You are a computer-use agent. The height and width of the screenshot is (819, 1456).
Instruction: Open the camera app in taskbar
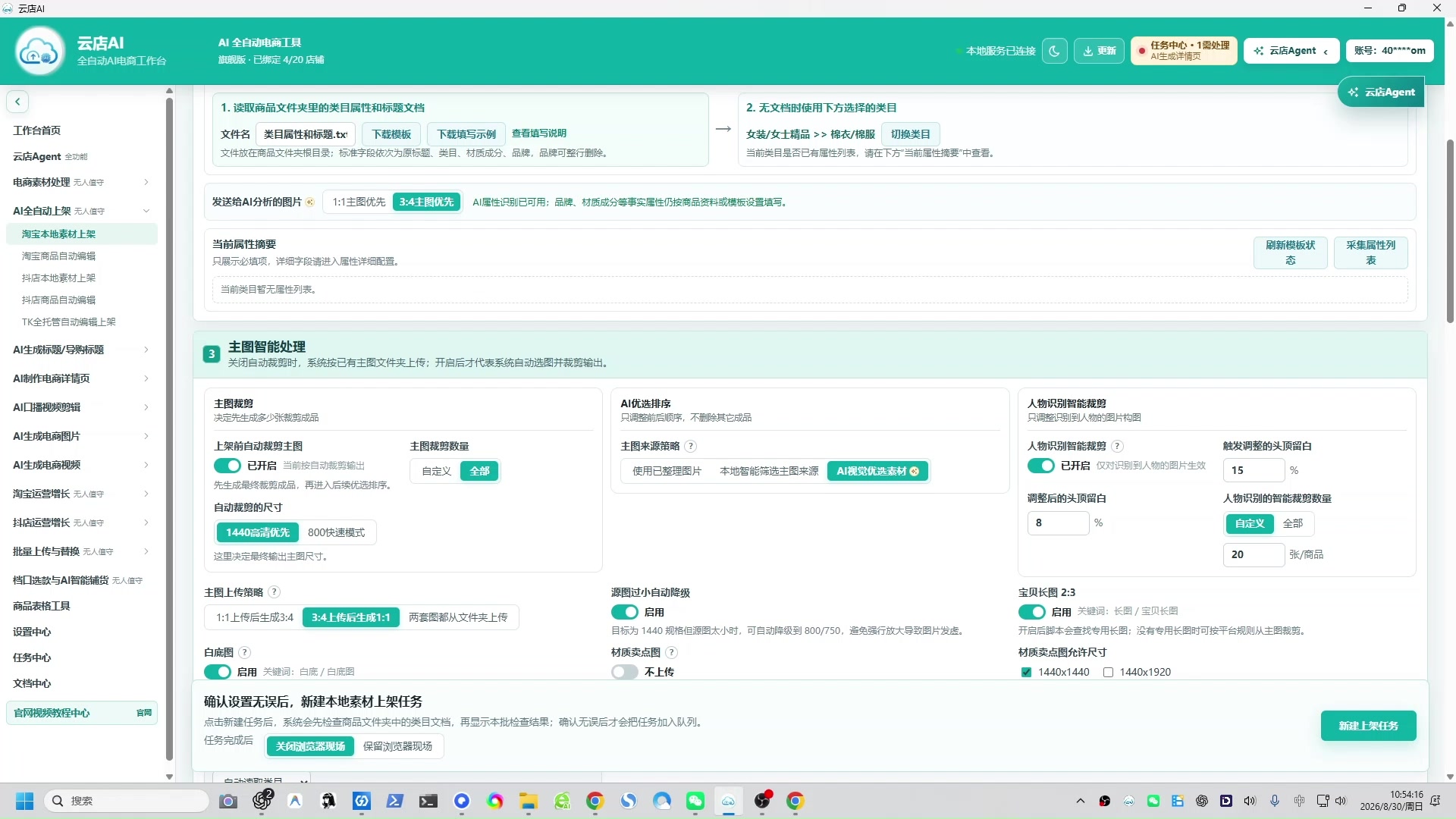pos(228,801)
